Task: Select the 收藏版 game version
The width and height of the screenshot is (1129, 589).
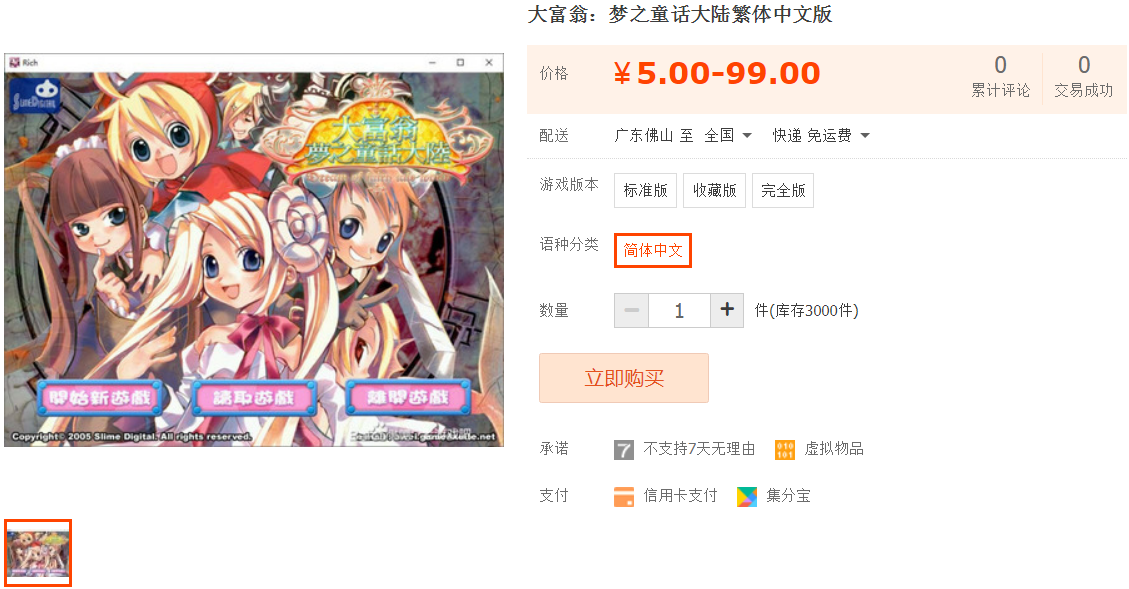Action: pyautogui.click(x=714, y=190)
